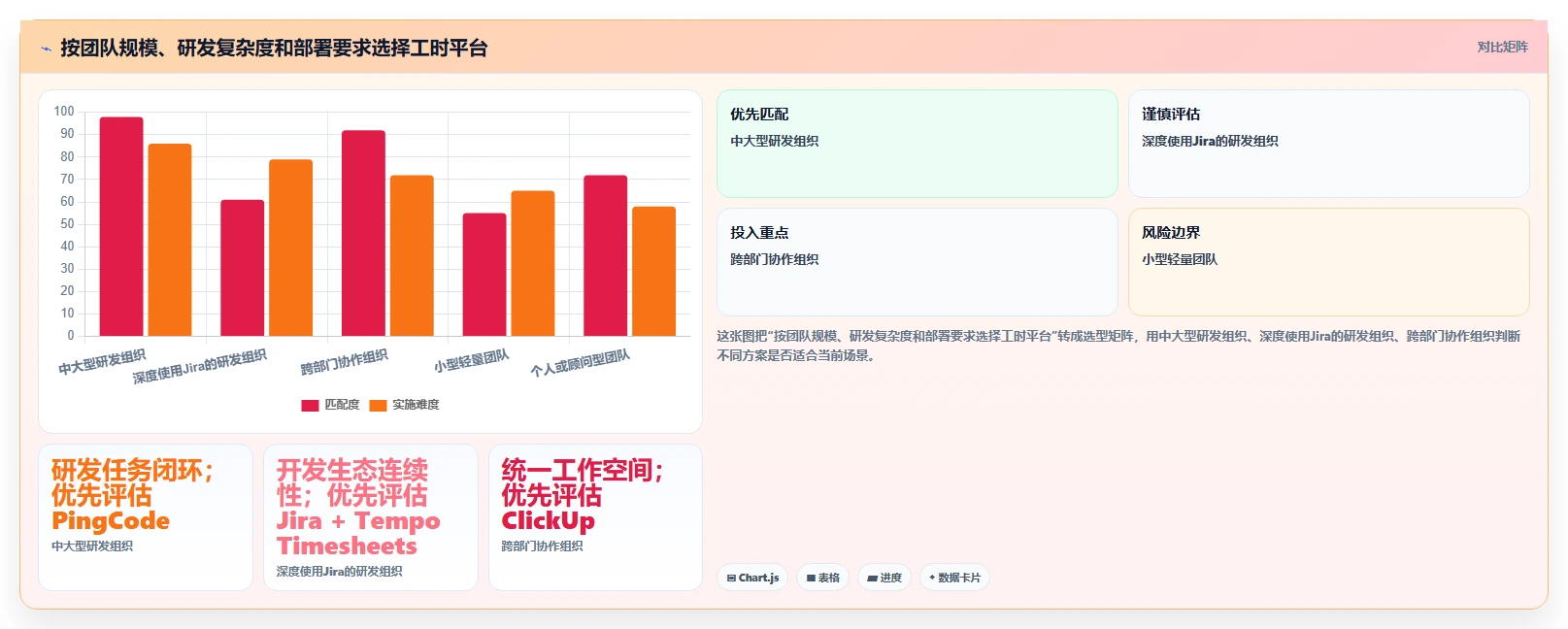Toggle the 实施难度 orange legend swatch

pyautogui.click(x=378, y=405)
